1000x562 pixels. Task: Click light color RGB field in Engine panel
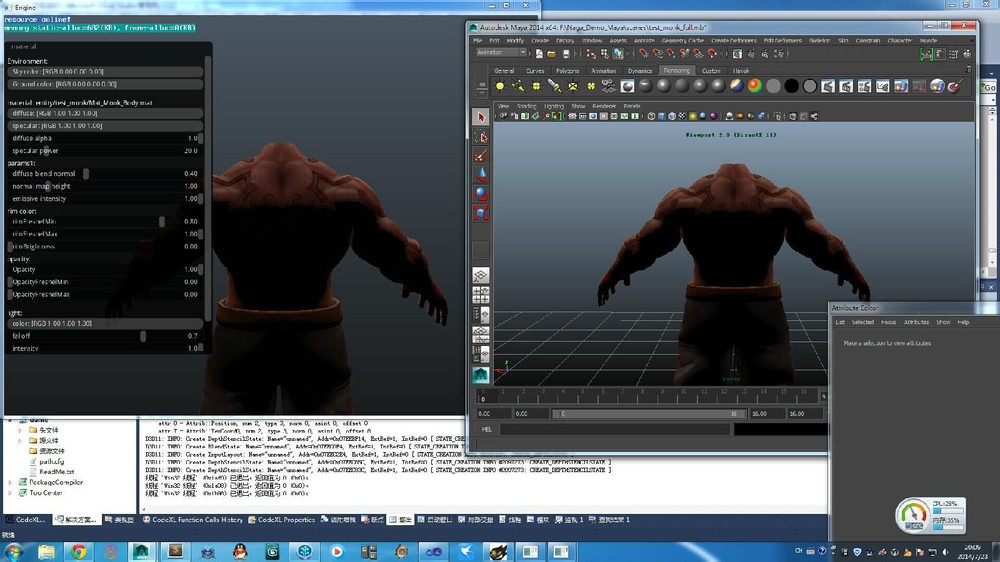[105, 323]
